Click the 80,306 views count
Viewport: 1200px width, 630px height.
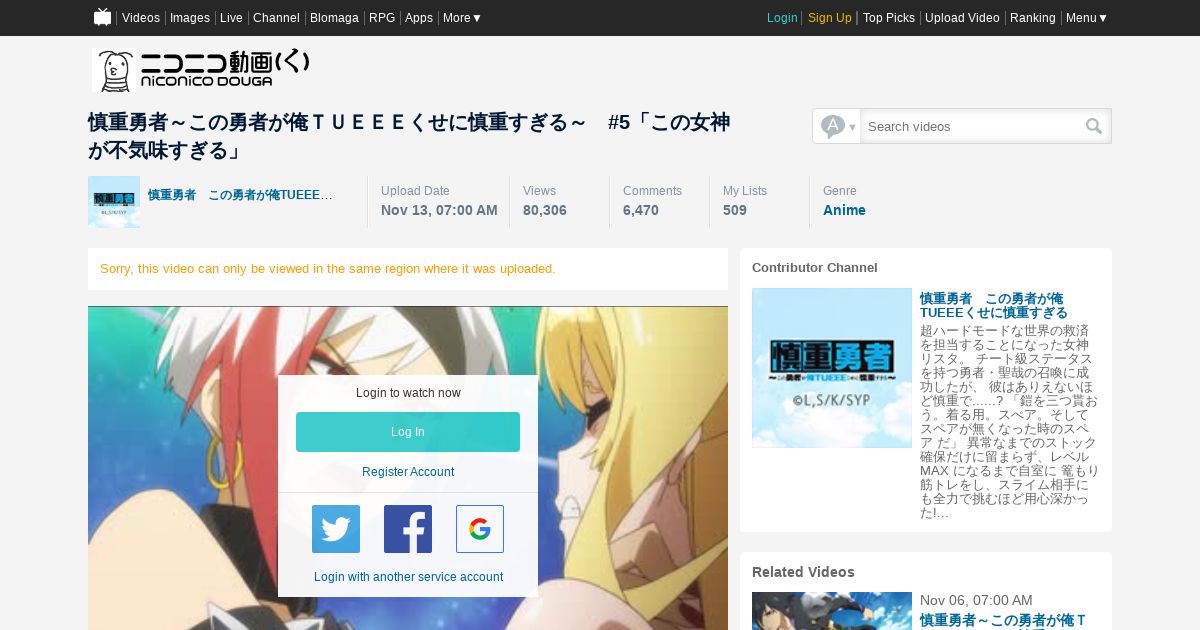pyautogui.click(x=545, y=210)
